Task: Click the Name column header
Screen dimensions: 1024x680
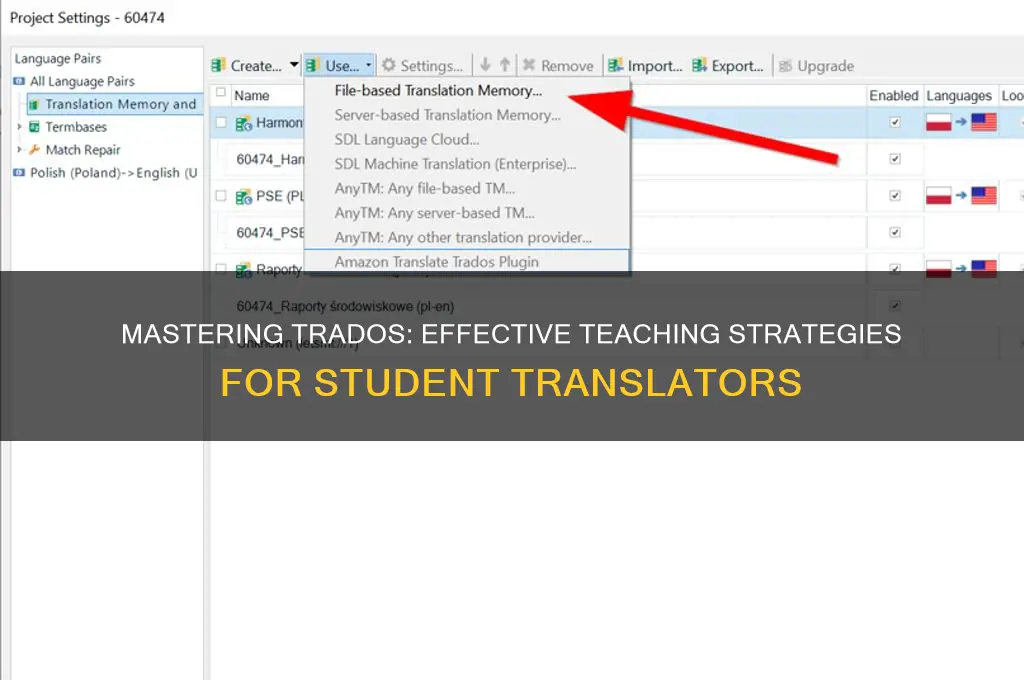Action: point(252,95)
